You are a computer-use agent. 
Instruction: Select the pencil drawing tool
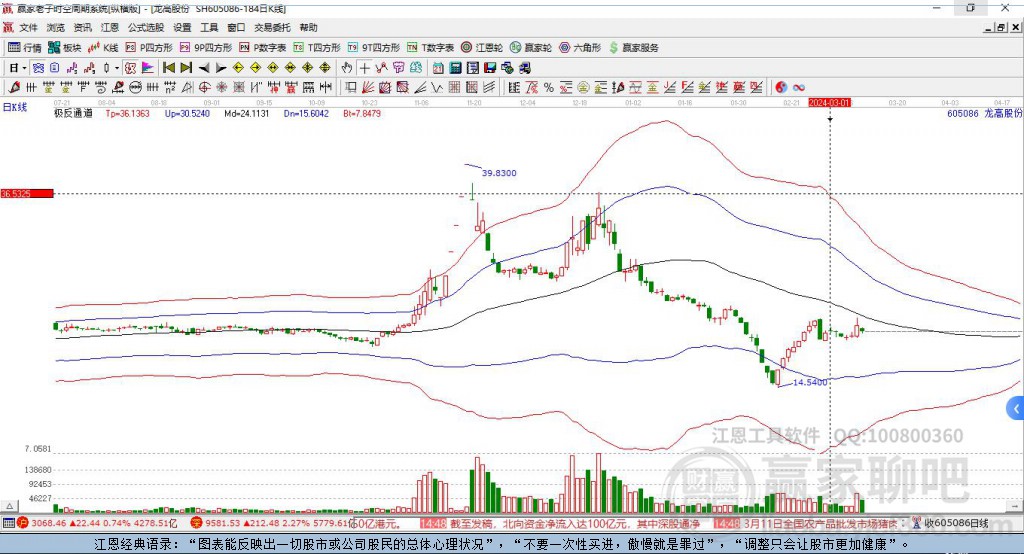point(14,88)
